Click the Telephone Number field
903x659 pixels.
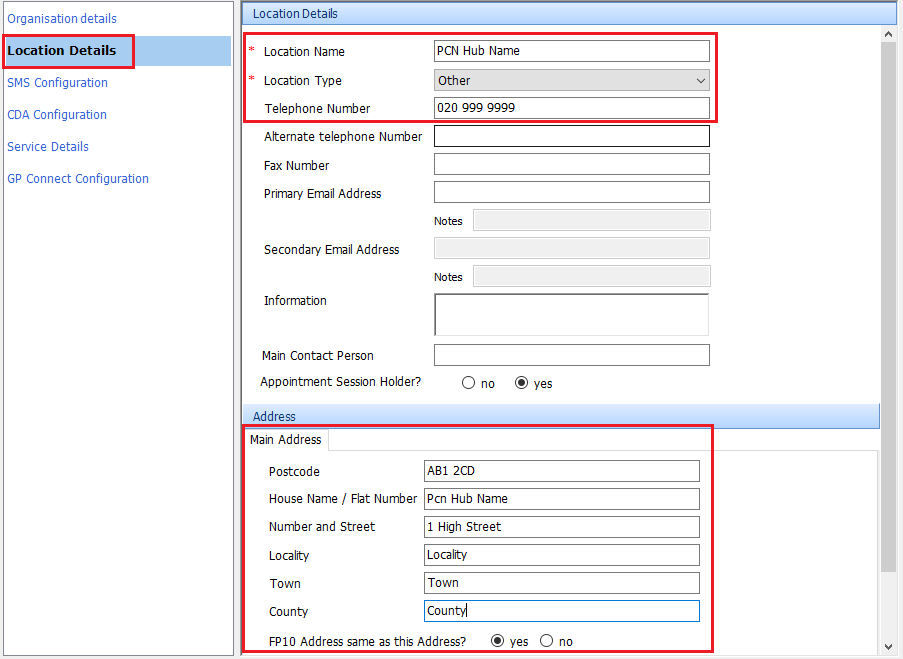click(x=571, y=107)
